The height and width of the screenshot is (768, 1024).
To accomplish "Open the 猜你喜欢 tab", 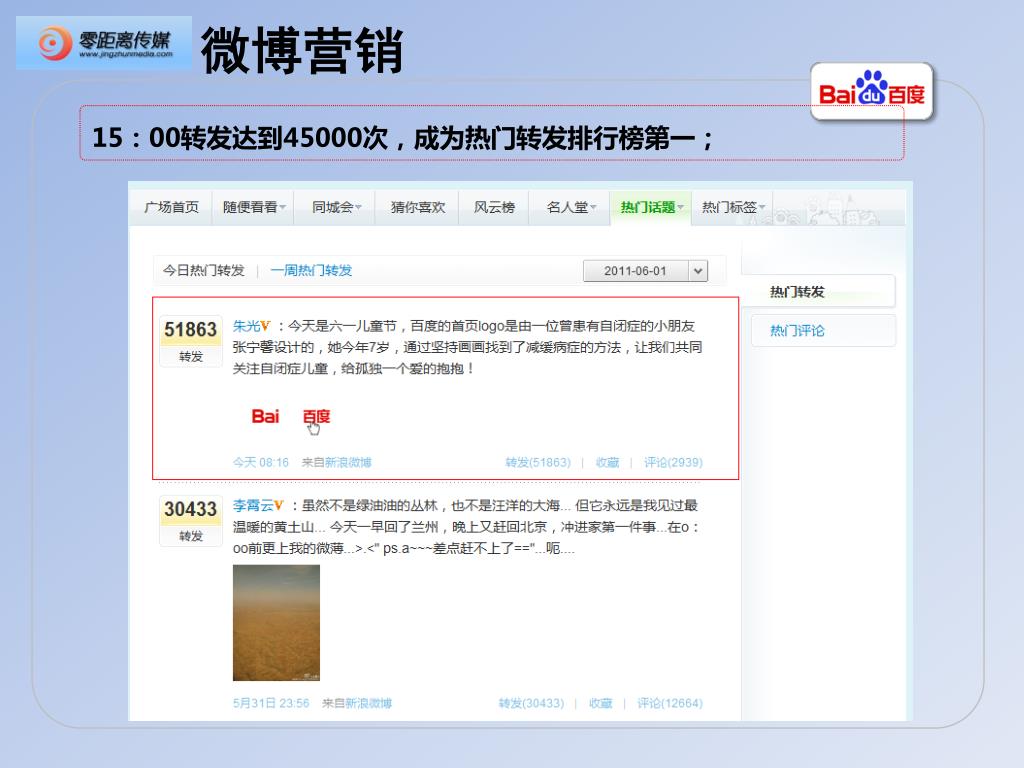I will tap(417, 207).
